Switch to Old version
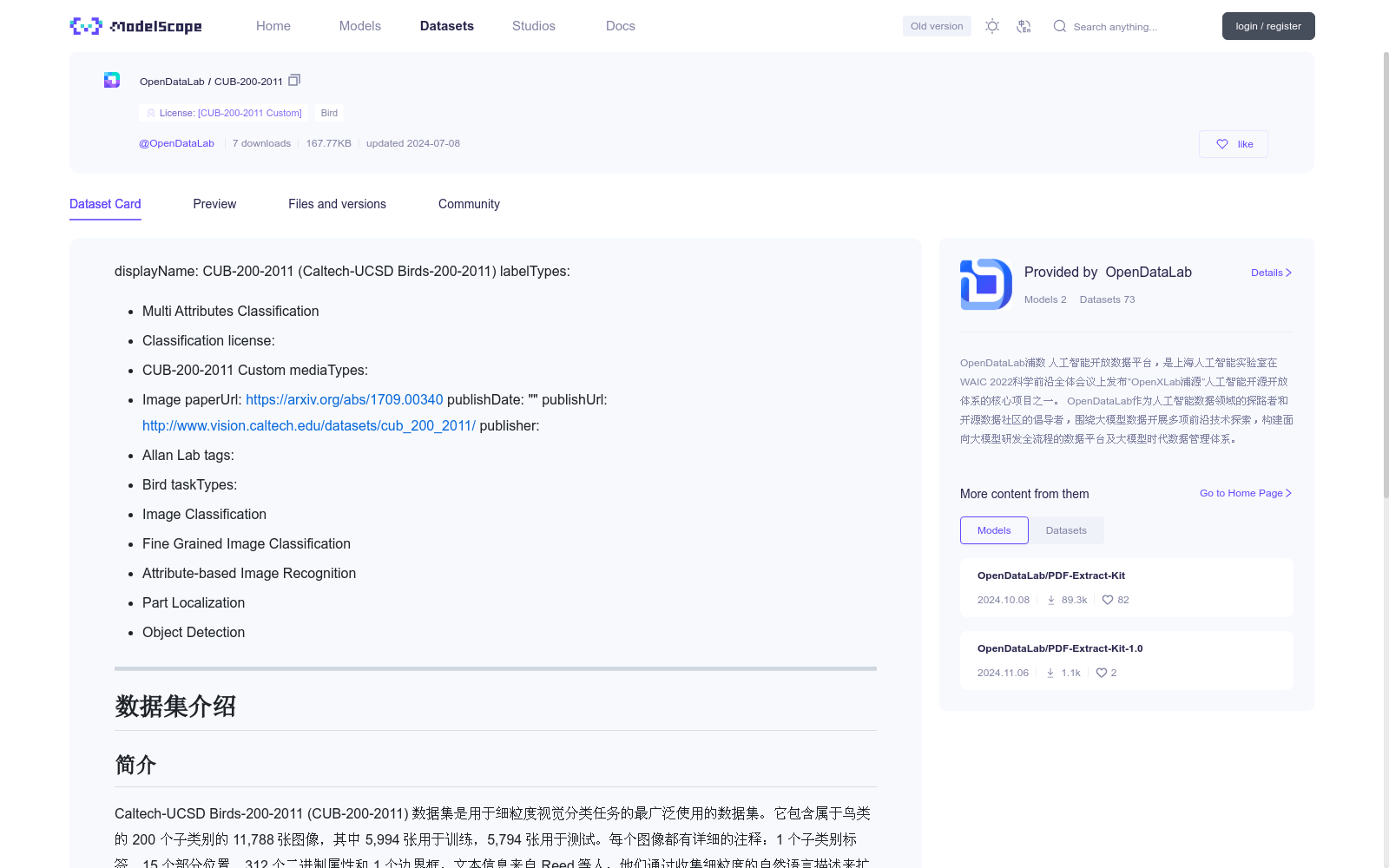 coord(937,26)
